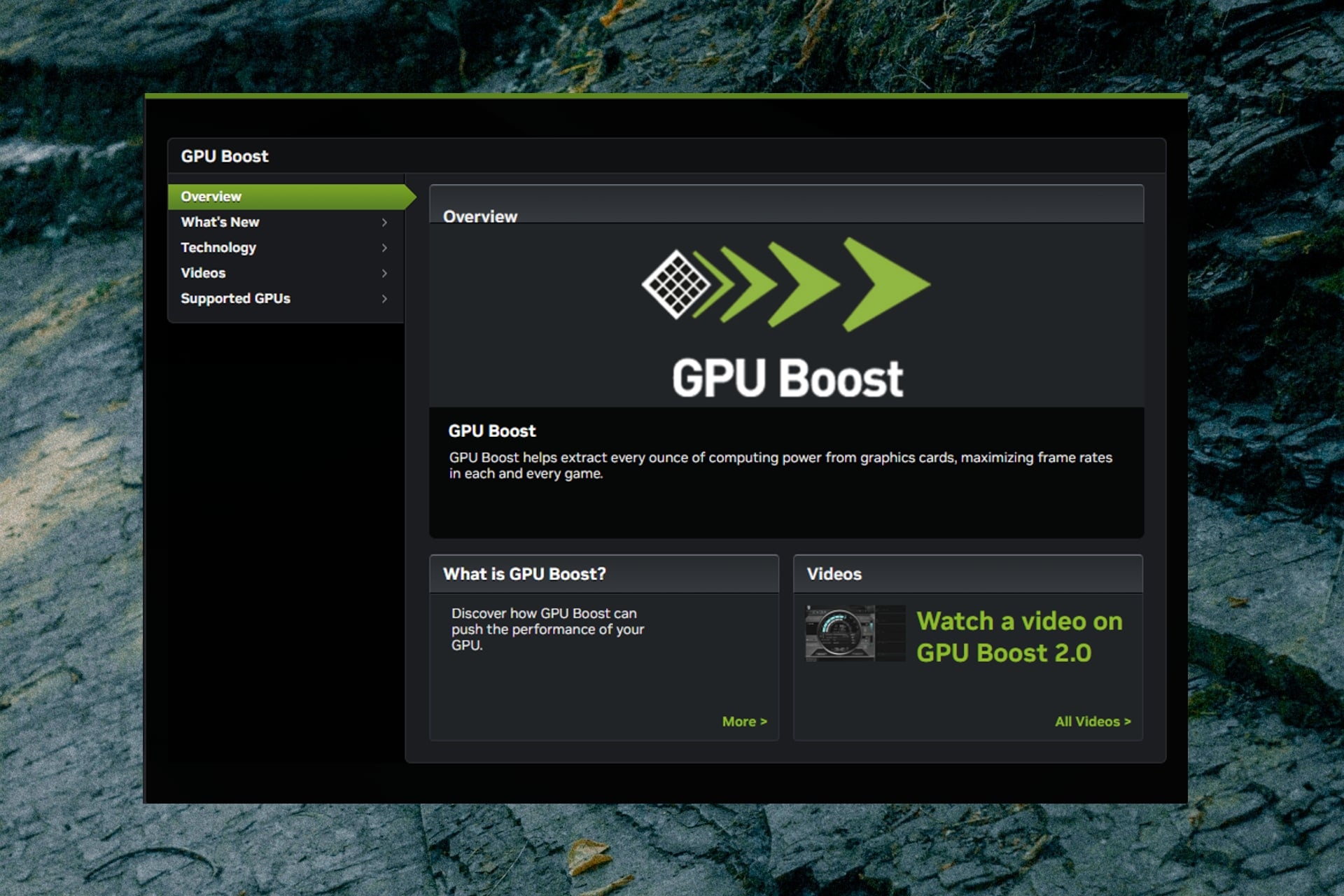Expand the Videos submenu chevron
This screenshot has height=896, width=1344.
[384, 273]
